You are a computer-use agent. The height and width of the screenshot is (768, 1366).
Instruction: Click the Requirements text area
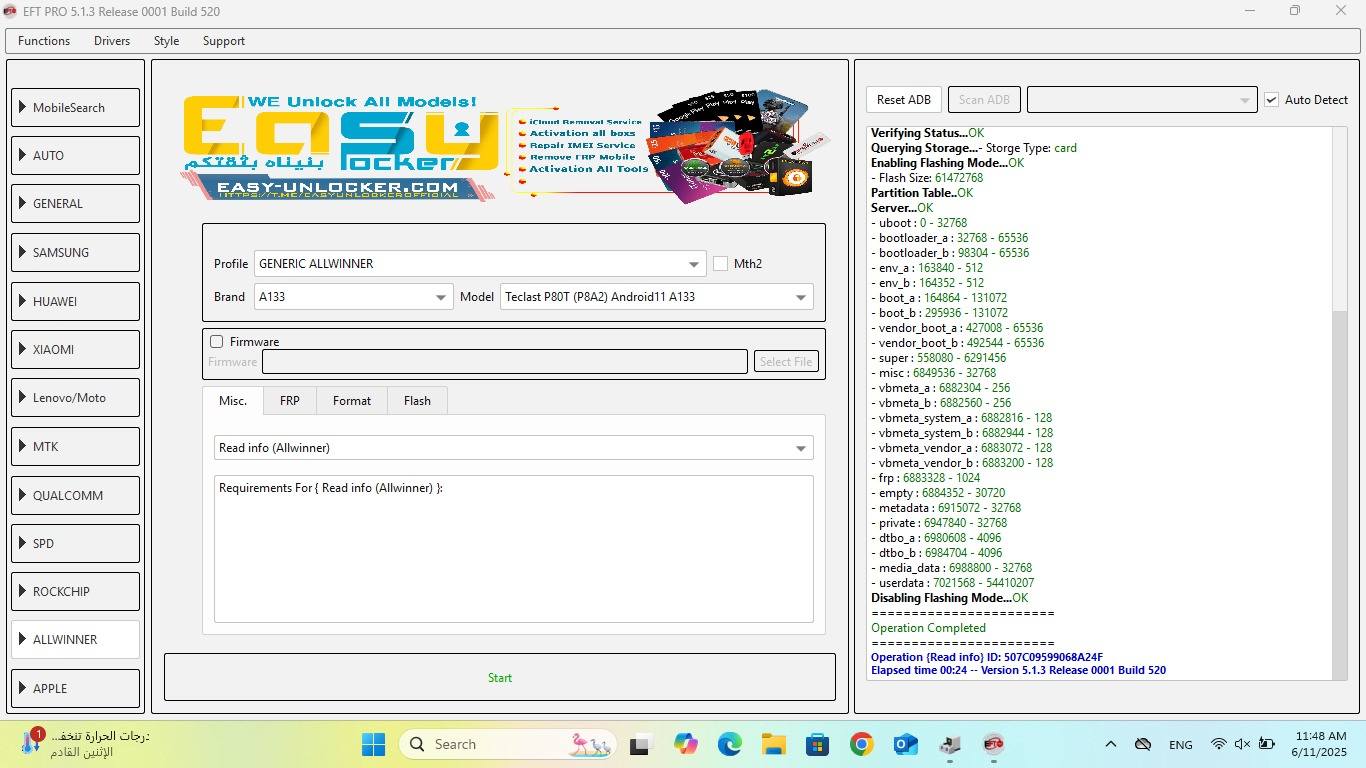[x=513, y=549]
